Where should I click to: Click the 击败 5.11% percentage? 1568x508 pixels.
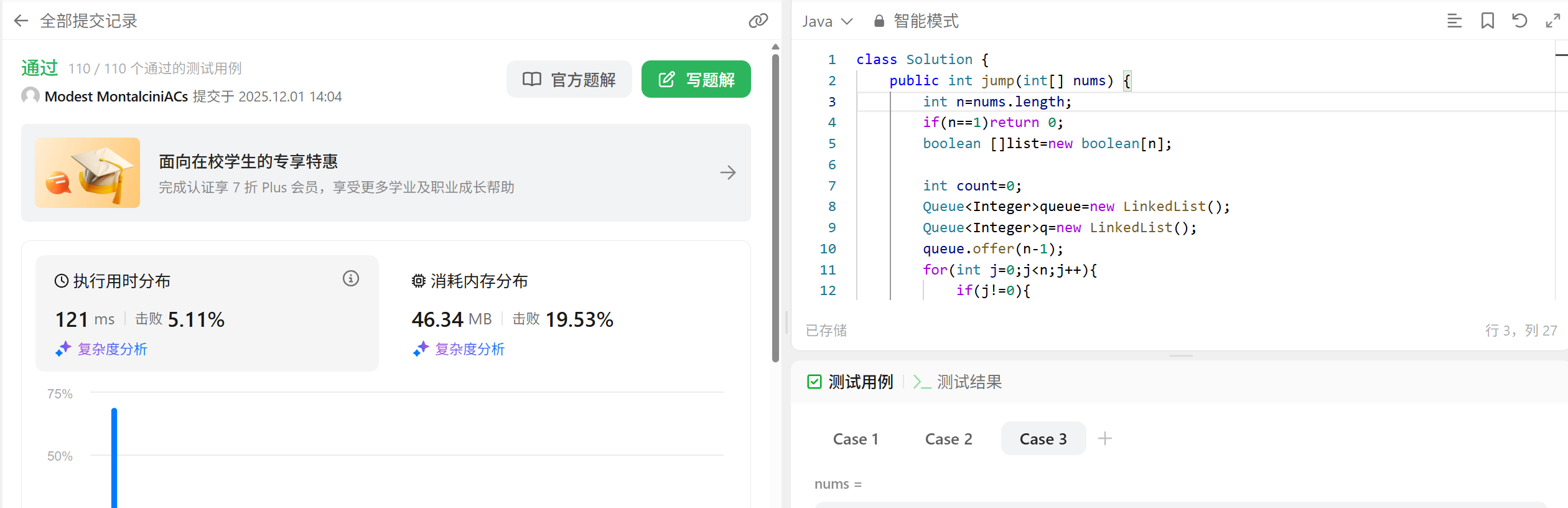click(x=180, y=319)
